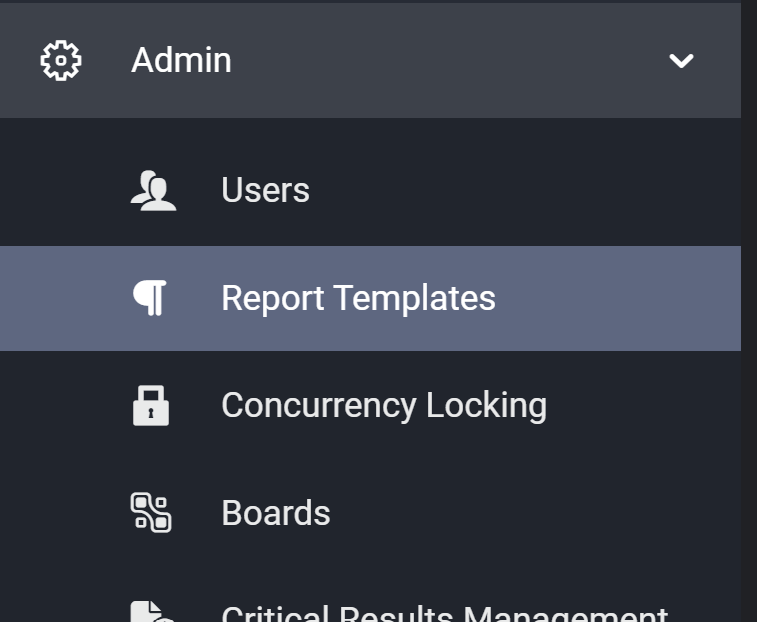Click the Boards icon
This screenshot has height=622, width=757.
pyautogui.click(x=151, y=513)
